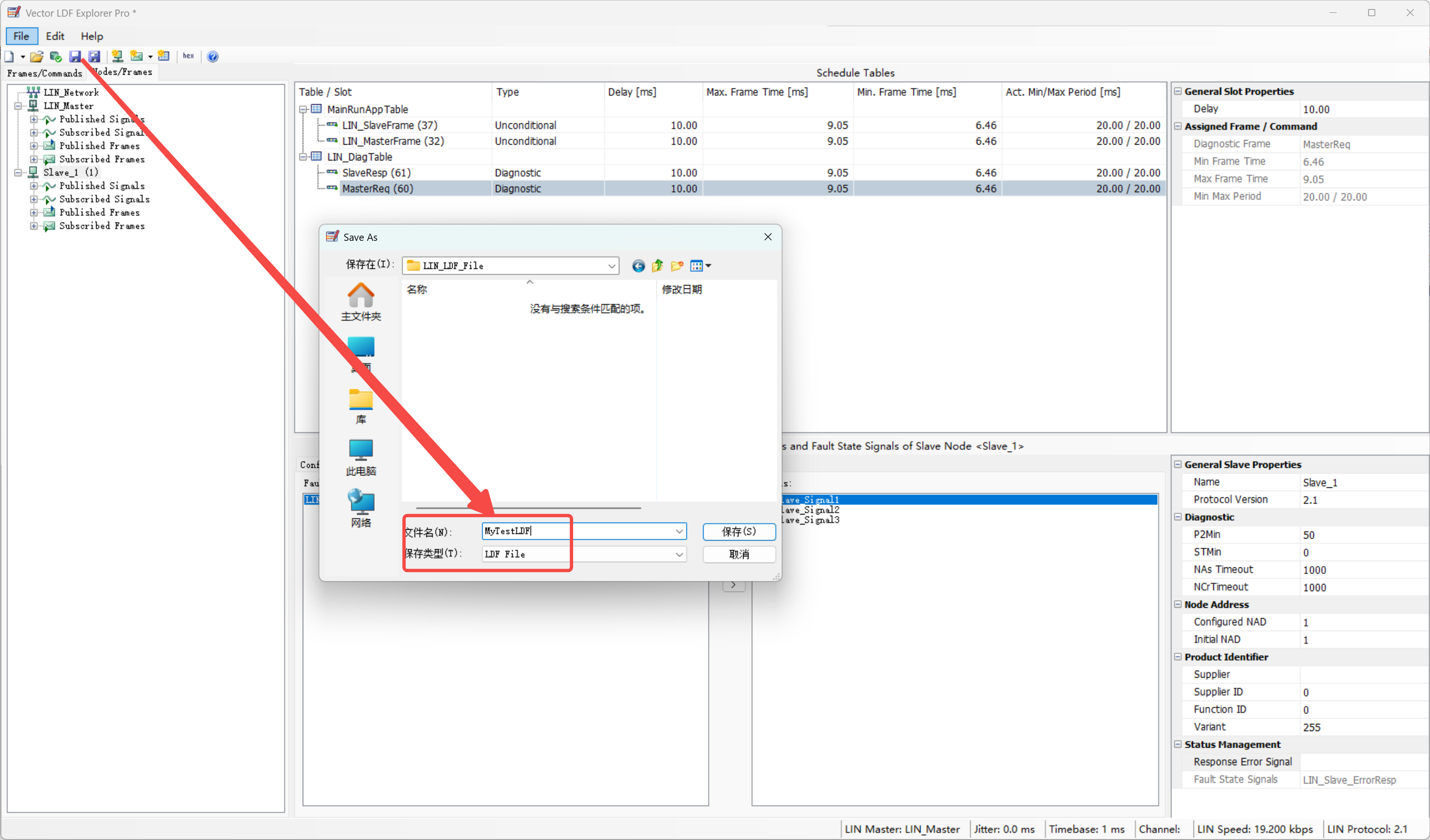1430x840 pixels.
Task: Close the Save As dialog
Action: 768,237
